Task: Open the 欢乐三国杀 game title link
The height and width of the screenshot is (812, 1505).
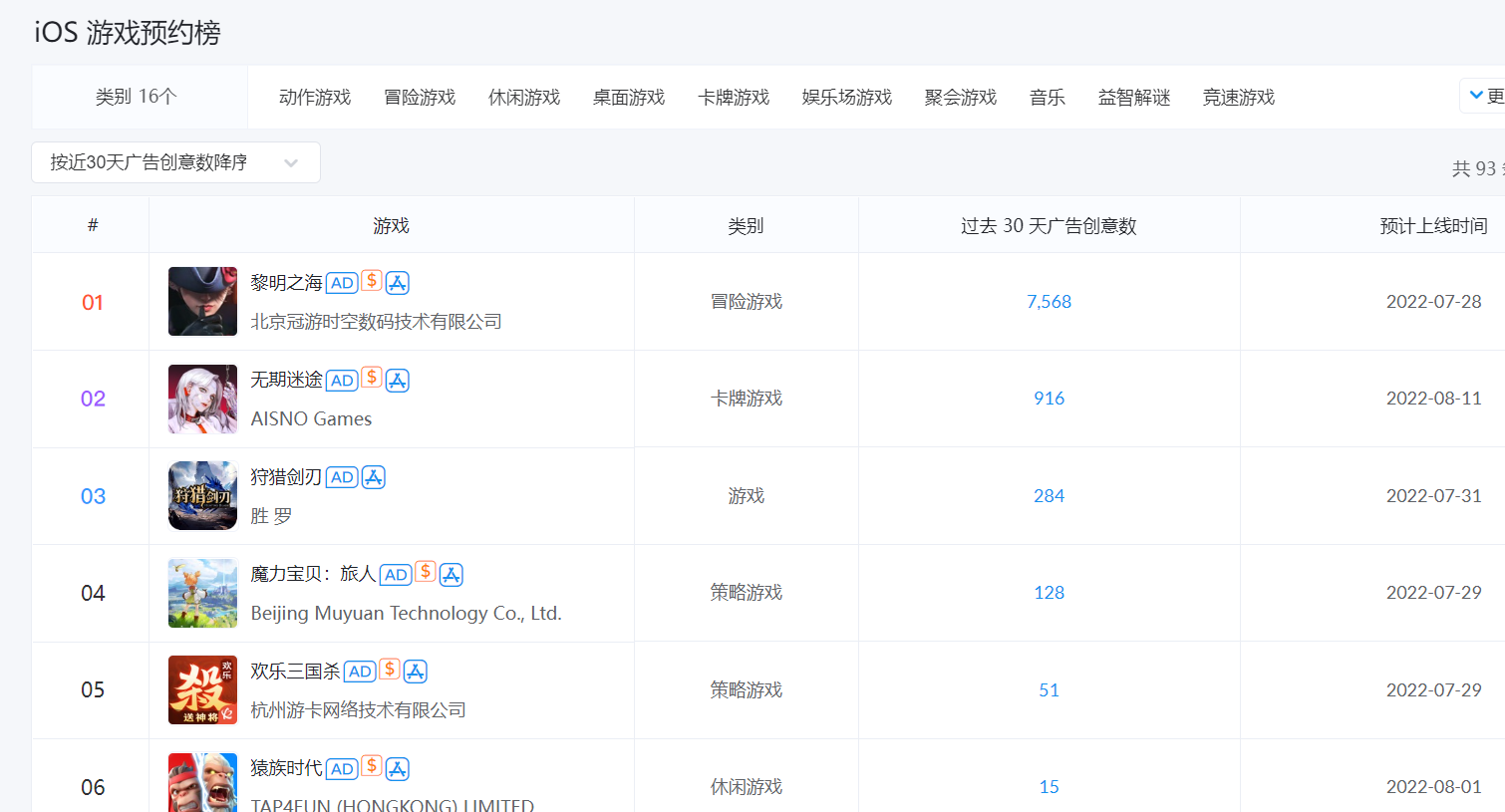Action: click(295, 672)
